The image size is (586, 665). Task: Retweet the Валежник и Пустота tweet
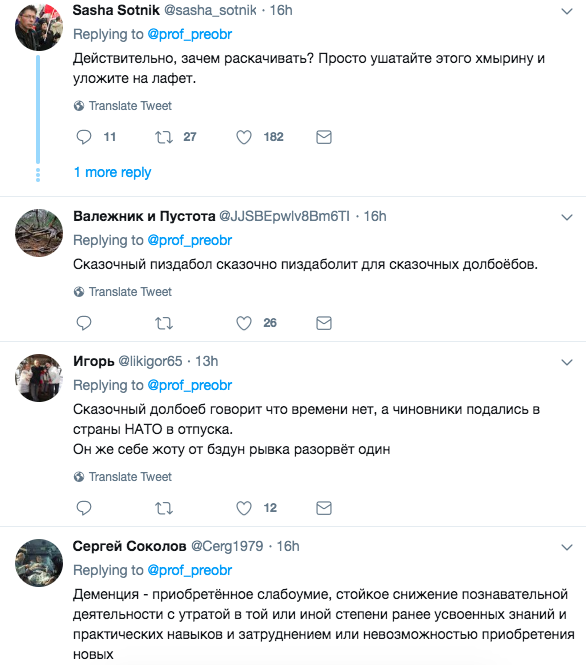164,323
